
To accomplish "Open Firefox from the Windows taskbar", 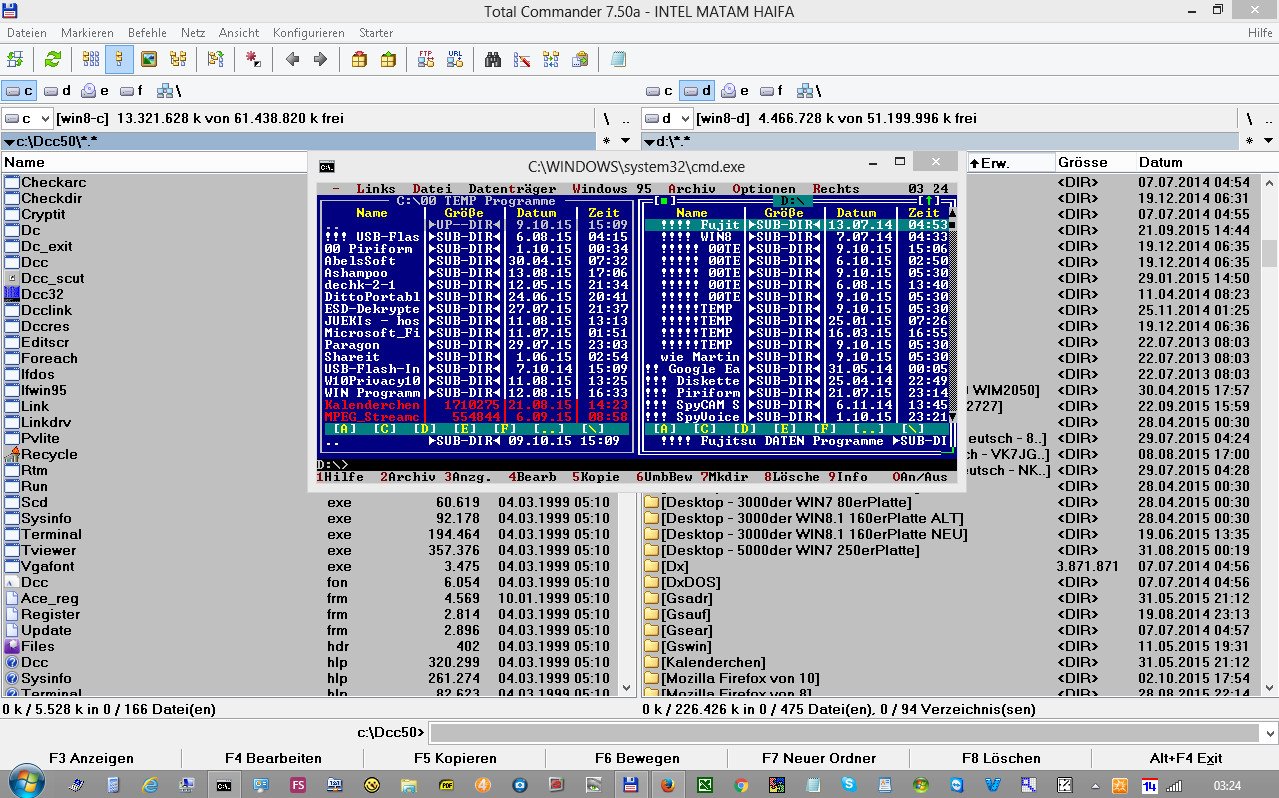I will [668, 785].
